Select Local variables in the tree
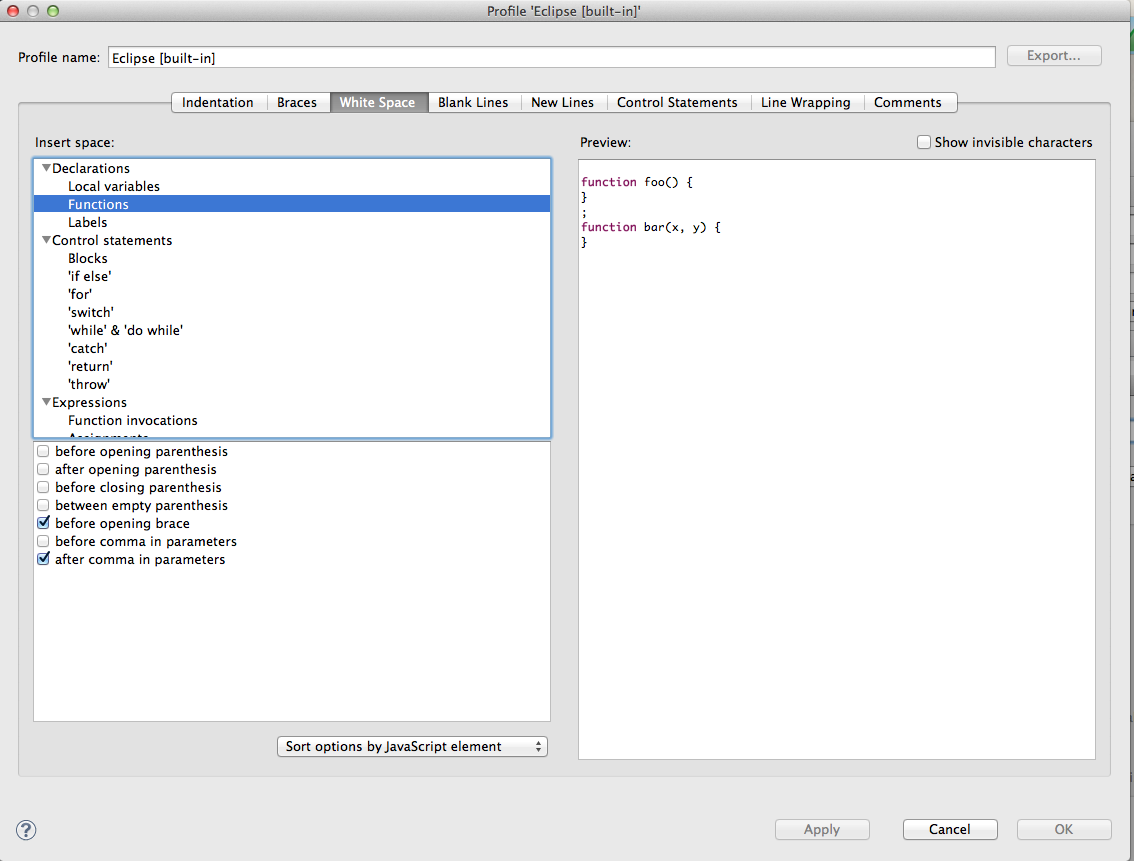Viewport: 1134px width, 861px height. (114, 187)
